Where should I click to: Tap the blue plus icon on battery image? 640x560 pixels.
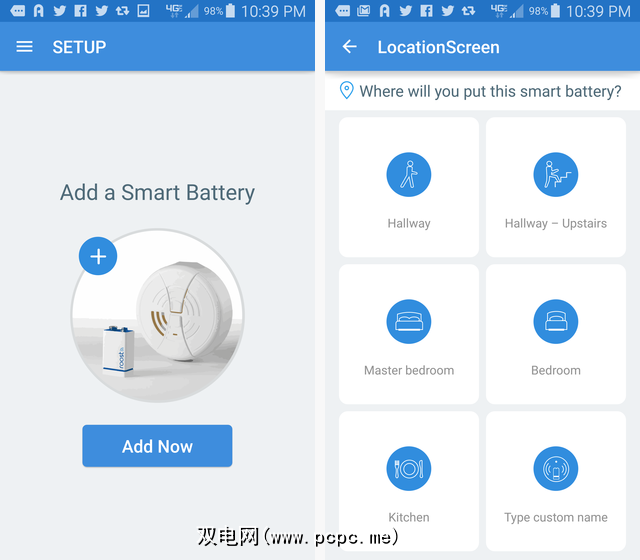pos(98,256)
